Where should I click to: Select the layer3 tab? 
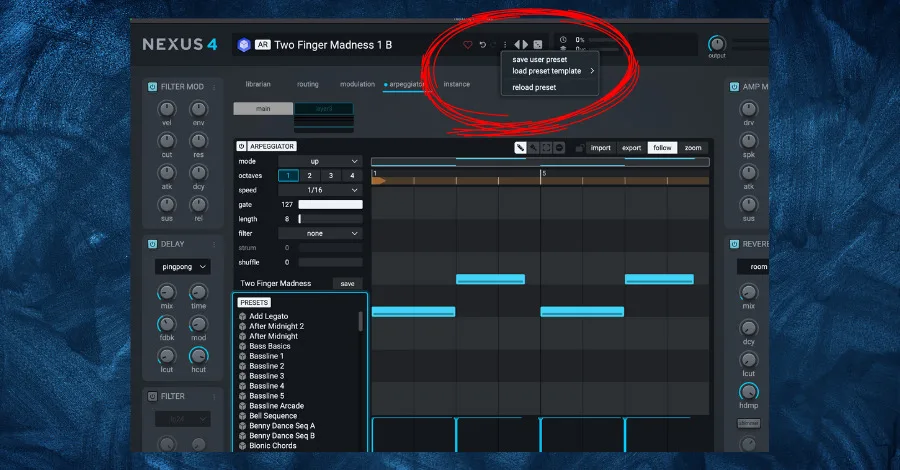coord(324,108)
